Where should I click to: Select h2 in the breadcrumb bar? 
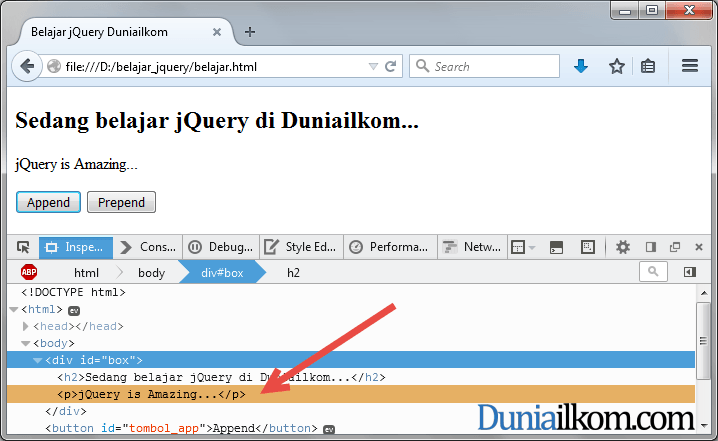(x=293, y=273)
